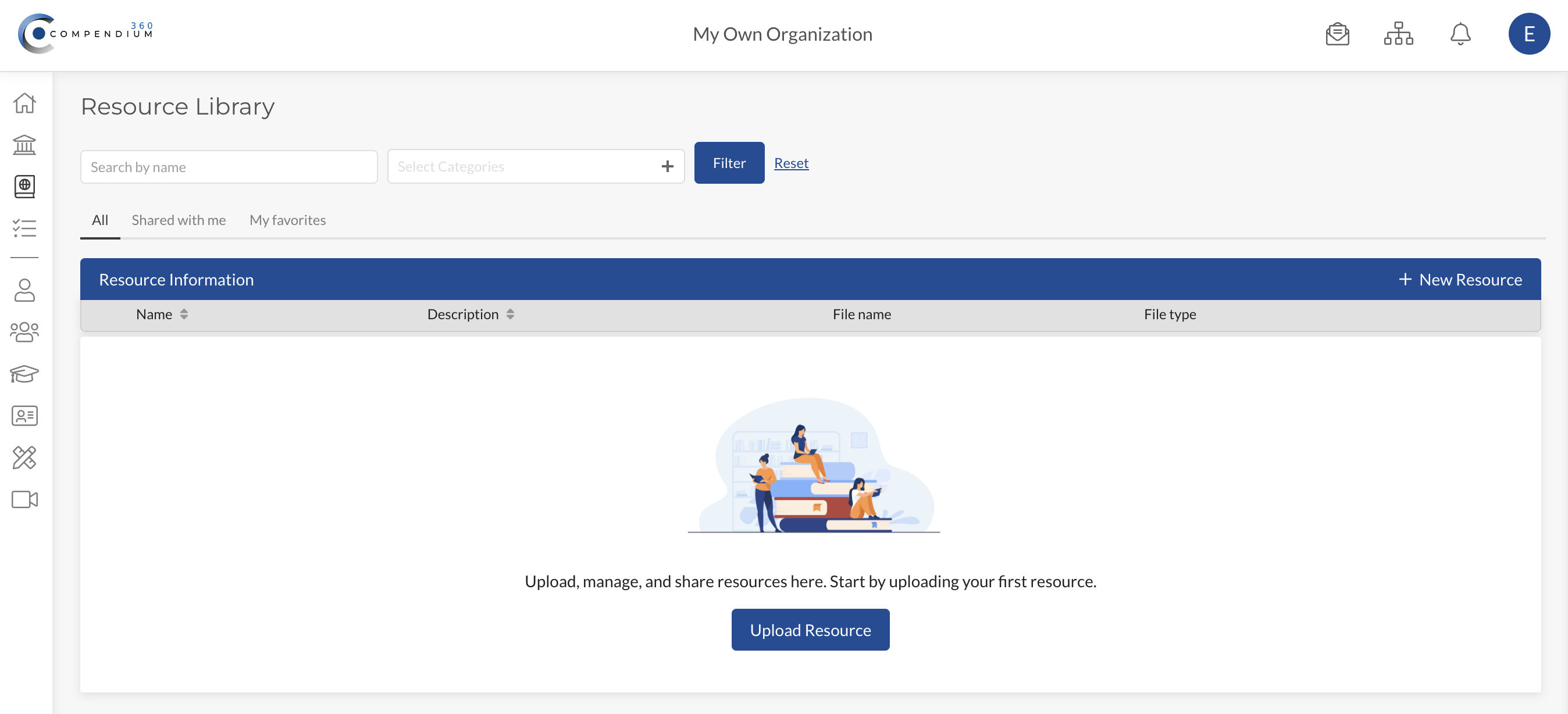1568x714 pixels.
Task: Click the ID card icon in the sidebar
Action: tap(24, 416)
